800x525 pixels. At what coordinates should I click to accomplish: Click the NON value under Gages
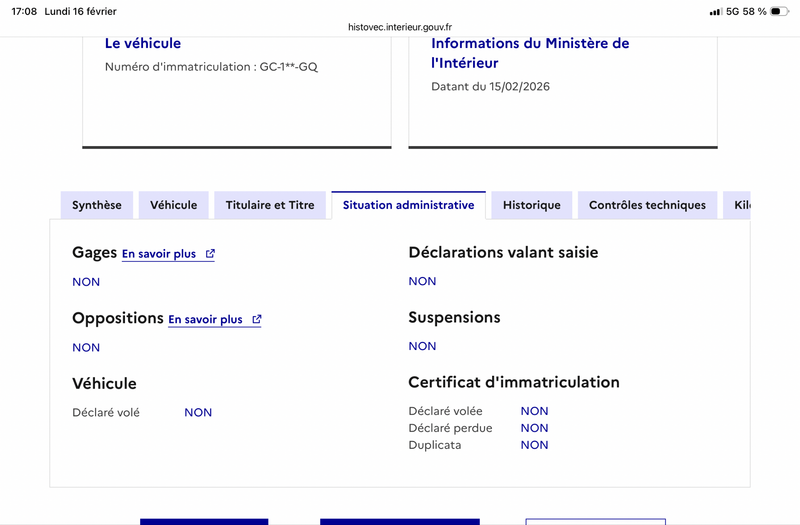tap(86, 282)
